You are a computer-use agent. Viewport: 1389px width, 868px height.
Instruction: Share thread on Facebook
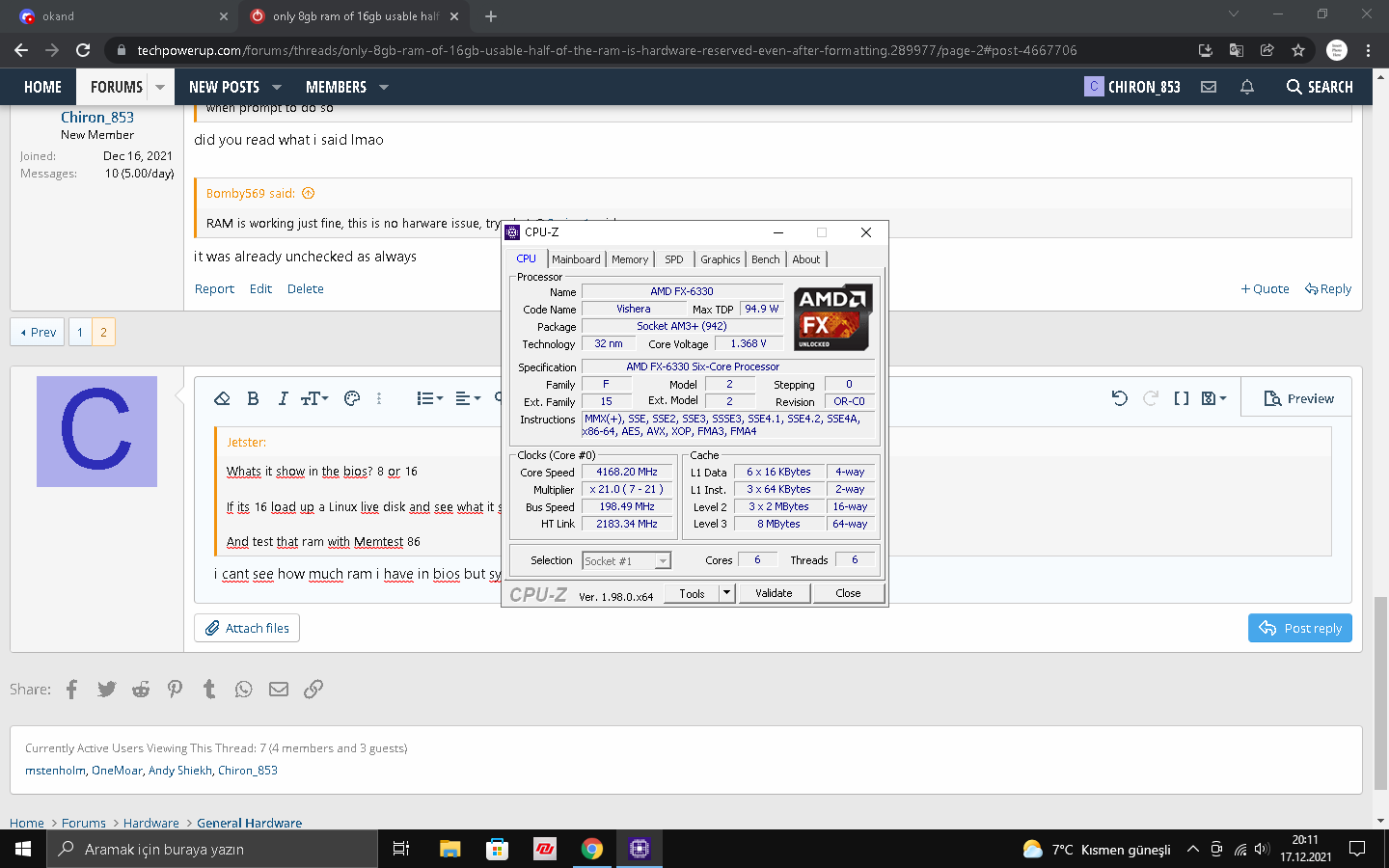click(71, 689)
